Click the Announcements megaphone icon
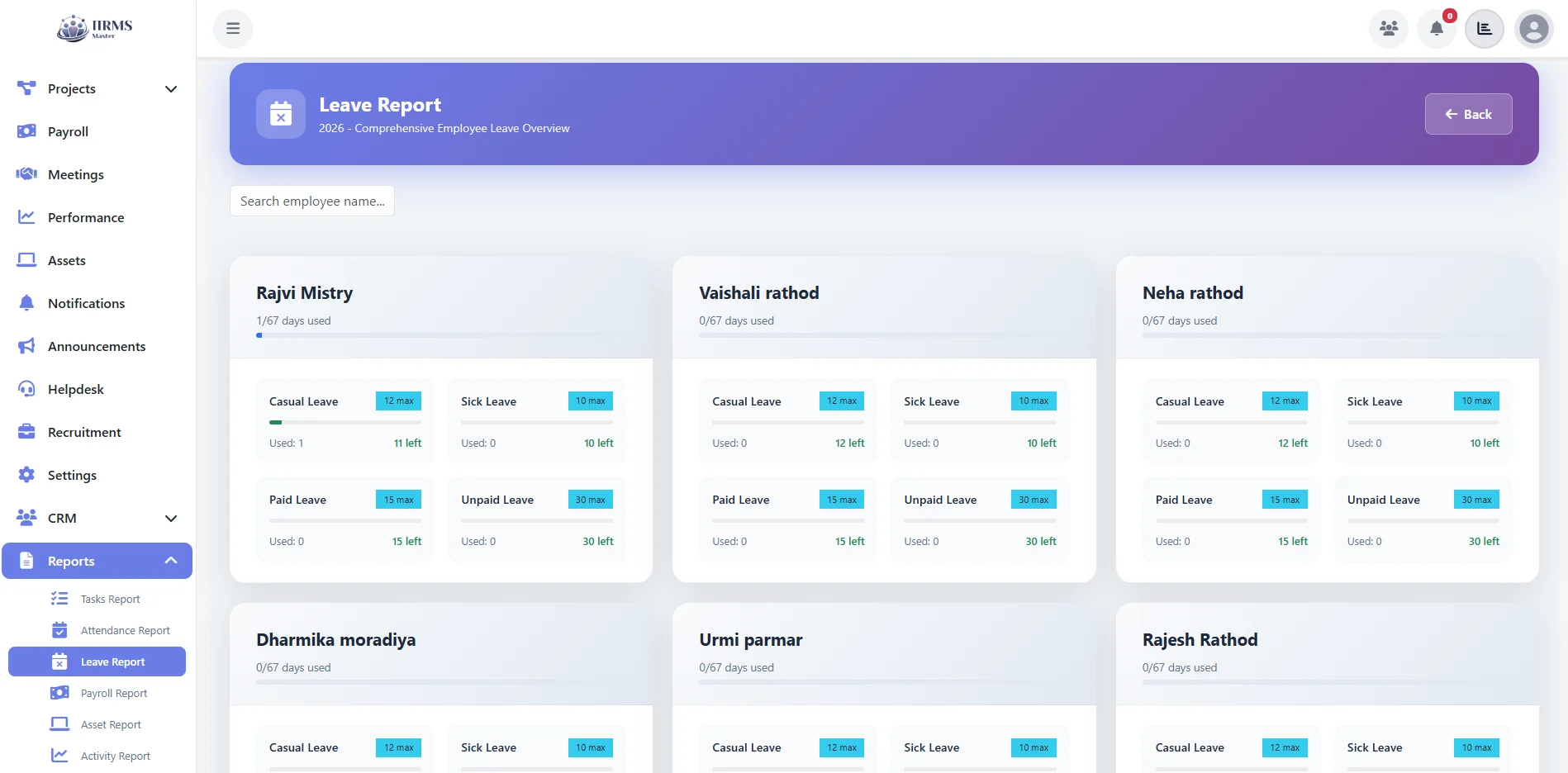This screenshot has height=773, width=1568. pyautogui.click(x=26, y=345)
